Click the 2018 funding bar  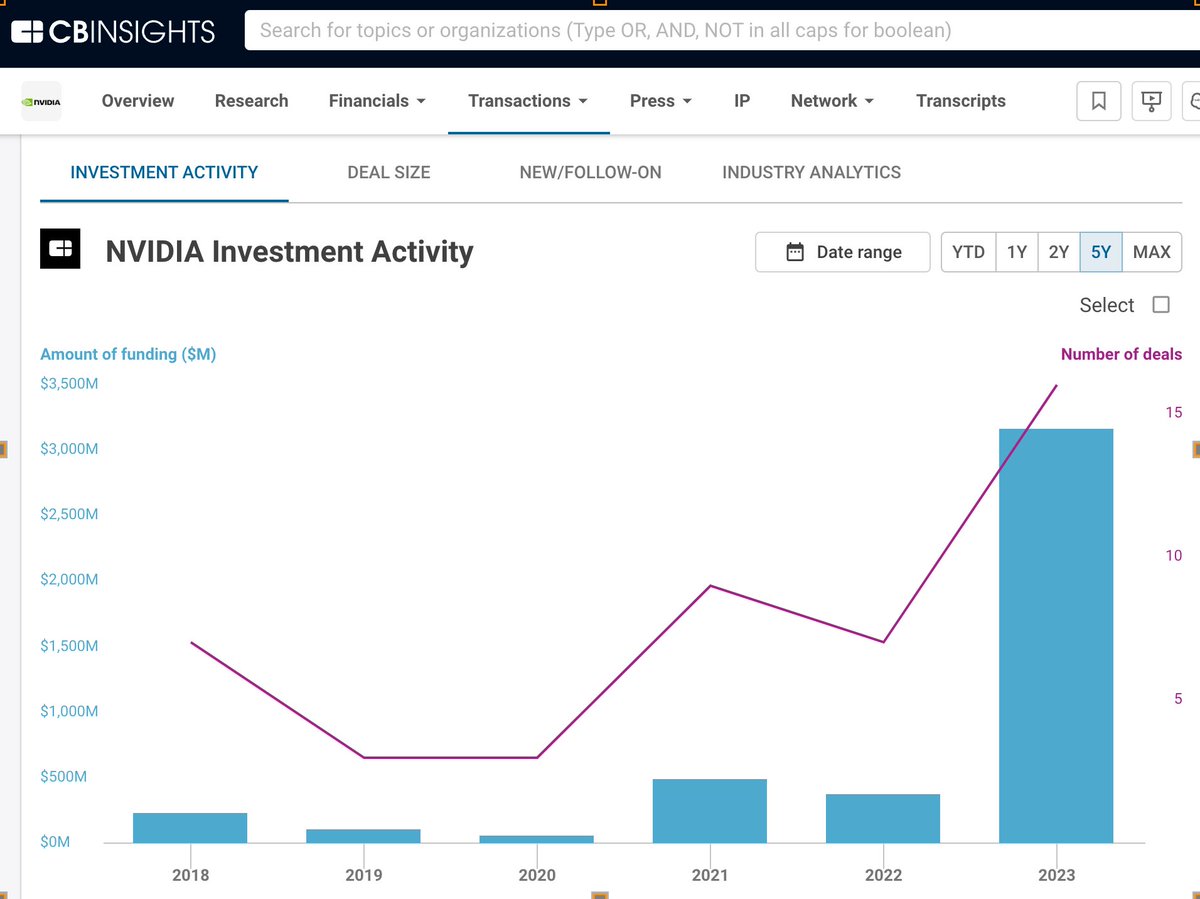pyautogui.click(x=190, y=828)
